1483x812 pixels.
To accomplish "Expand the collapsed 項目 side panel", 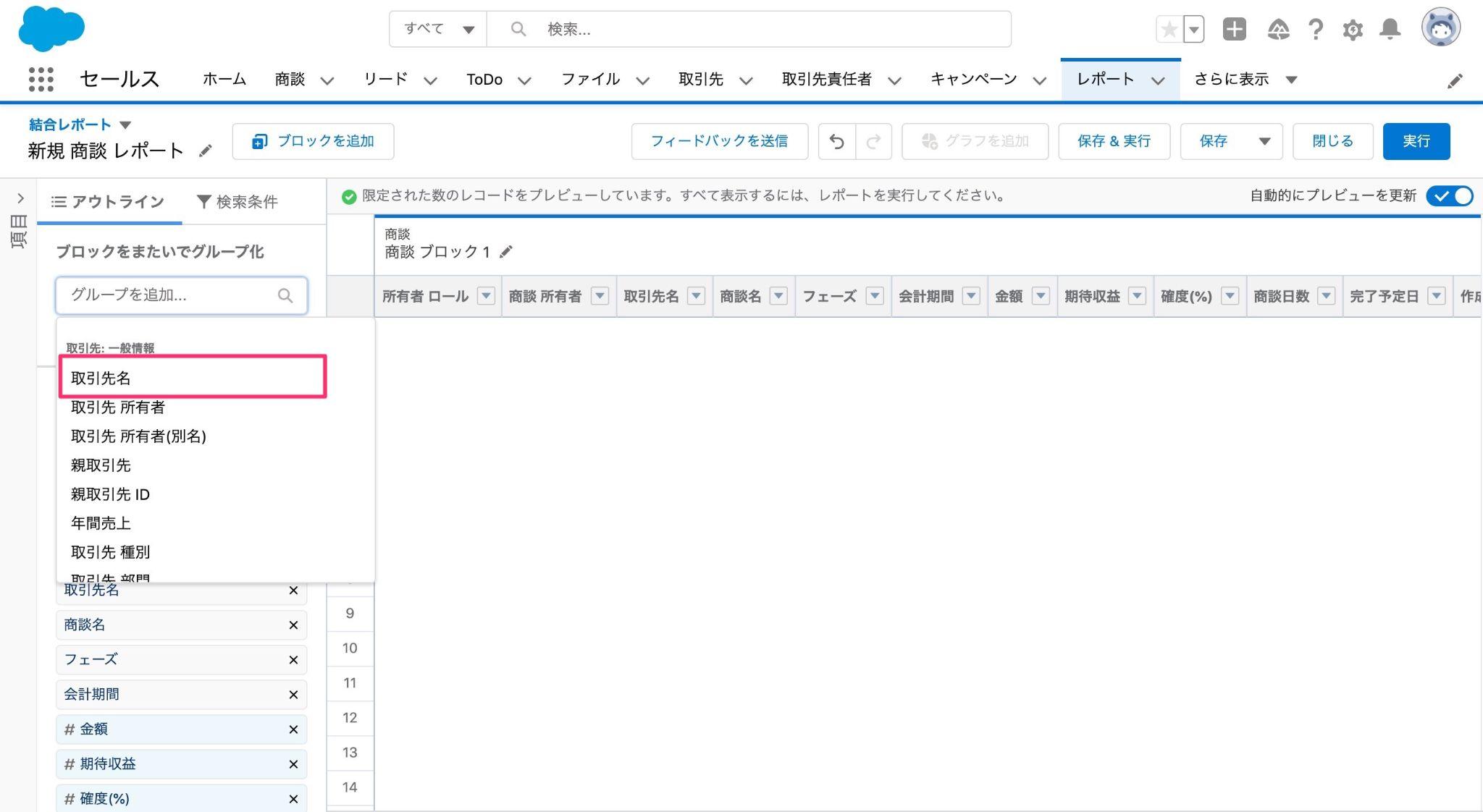I will pyautogui.click(x=20, y=198).
